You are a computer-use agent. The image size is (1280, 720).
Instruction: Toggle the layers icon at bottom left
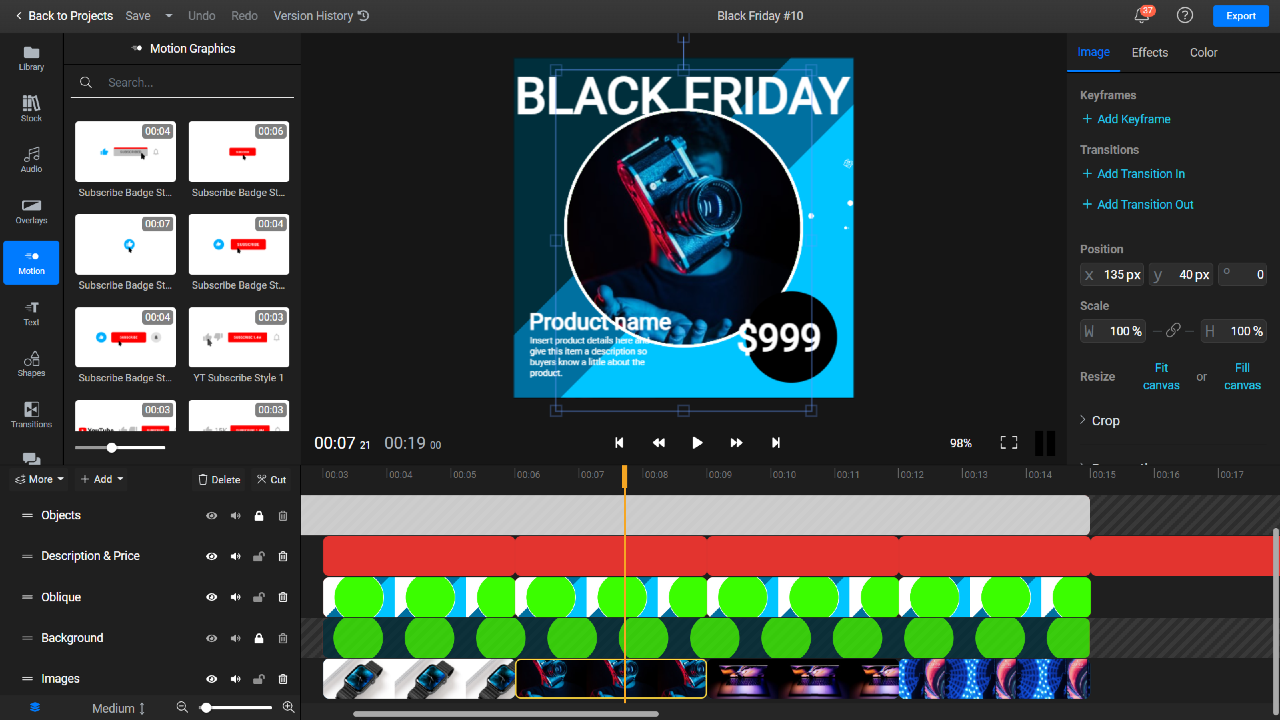35,707
